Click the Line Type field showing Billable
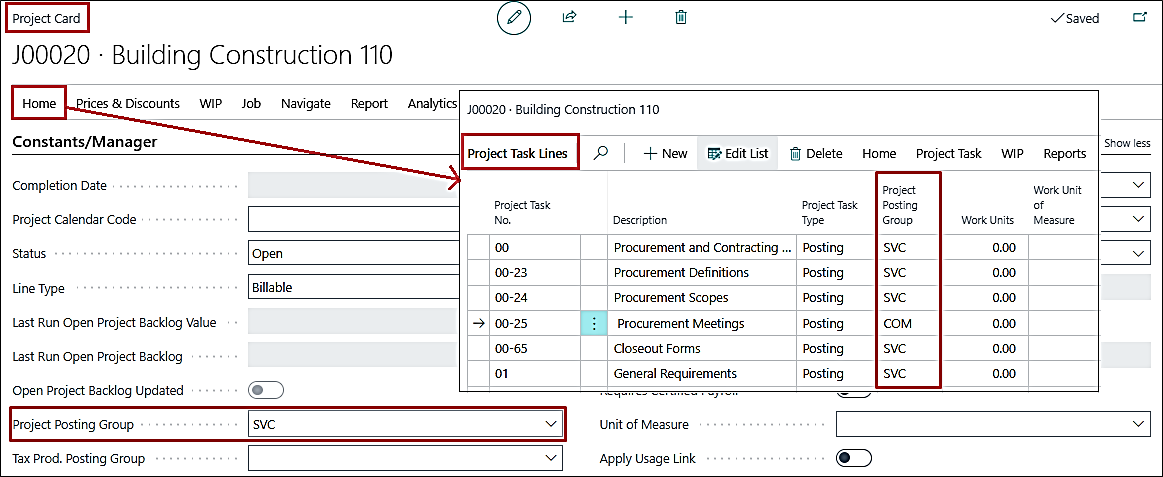 [x=353, y=287]
